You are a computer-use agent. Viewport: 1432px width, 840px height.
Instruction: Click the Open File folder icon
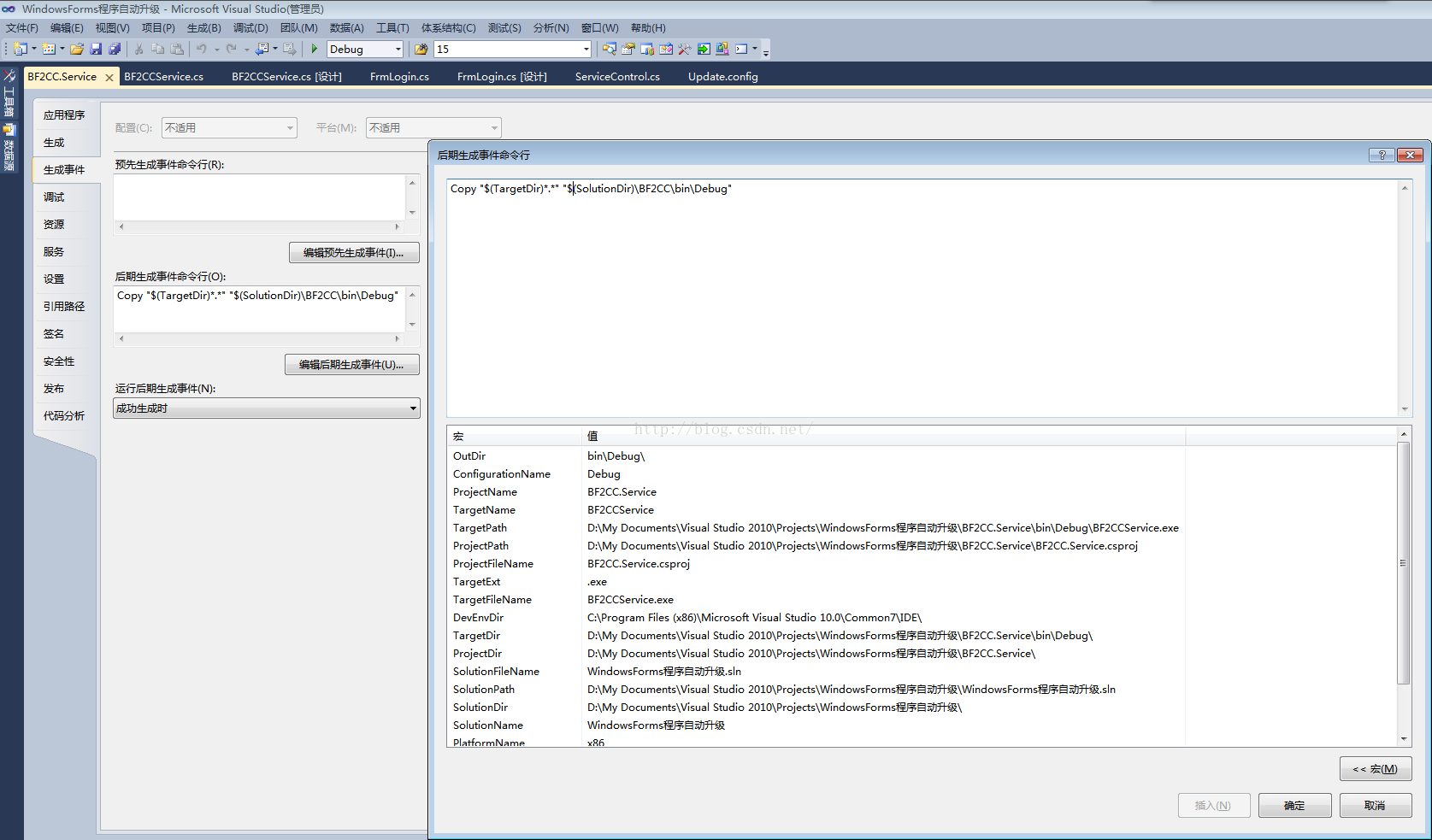[x=77, y=49]
